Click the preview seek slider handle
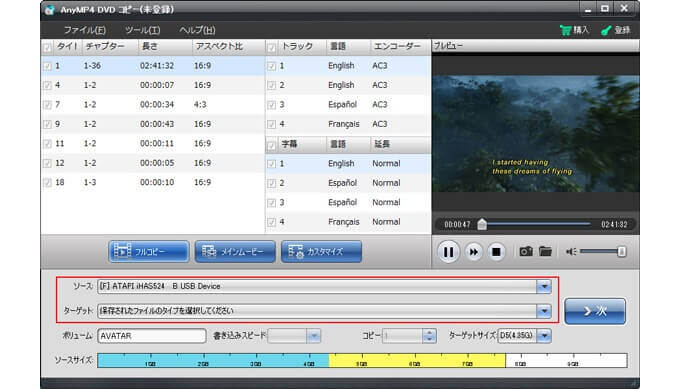Image resolution: width=696 pixels, height=389 pixels. (482, 224)
